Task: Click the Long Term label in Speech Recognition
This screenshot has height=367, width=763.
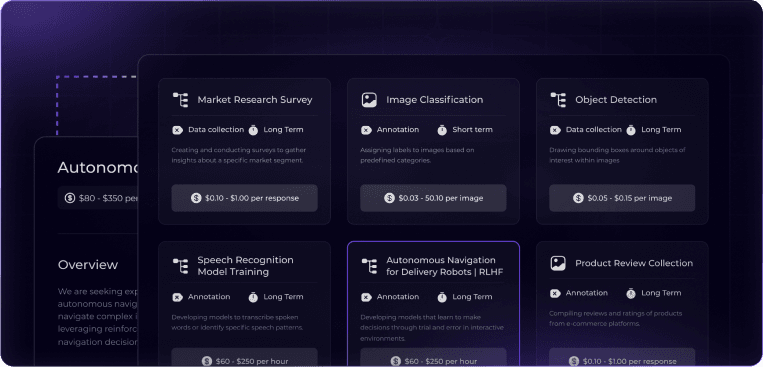Action: click(283, 297)
